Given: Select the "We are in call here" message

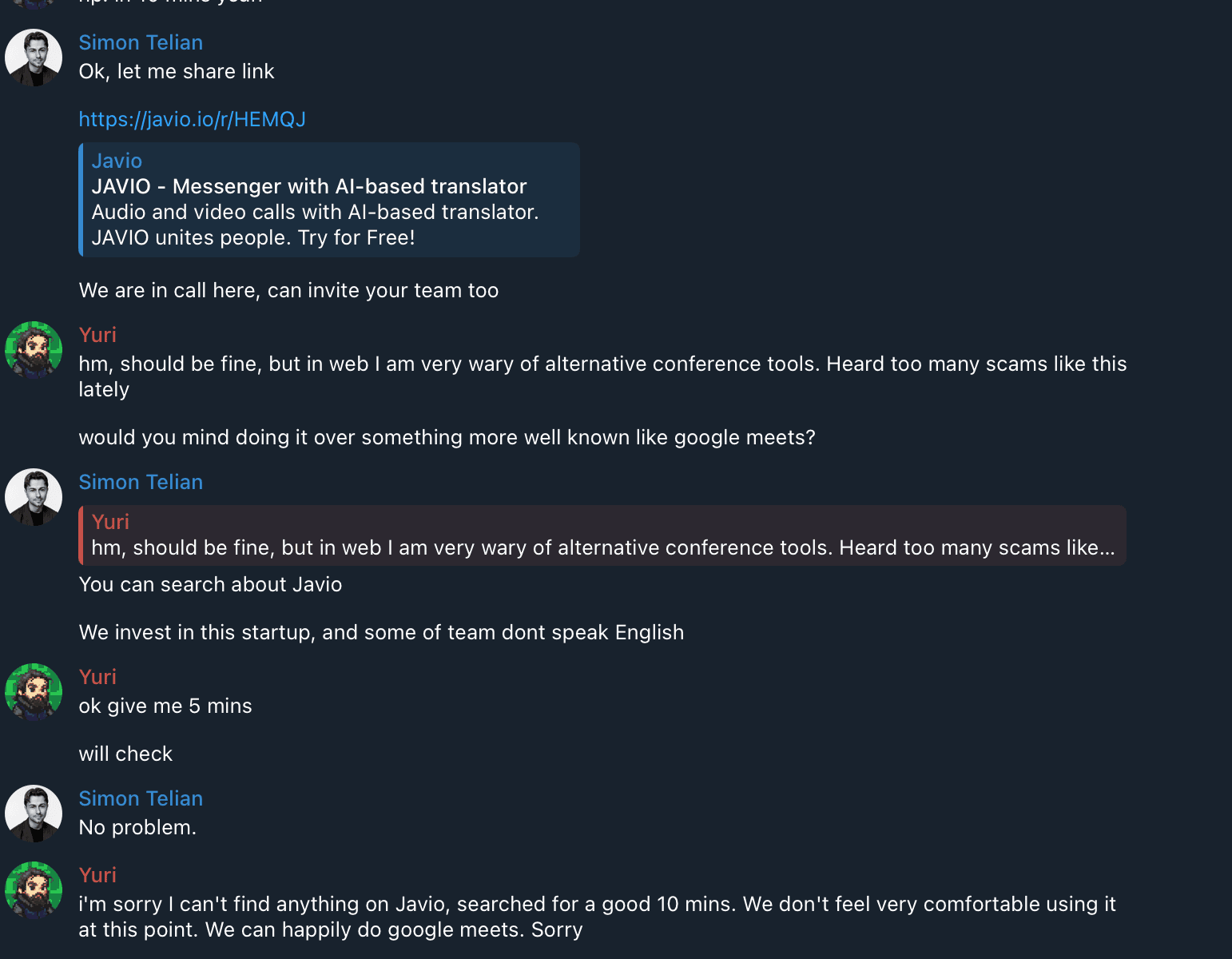Looking at the screenshot, I should [x=288, y=290].
